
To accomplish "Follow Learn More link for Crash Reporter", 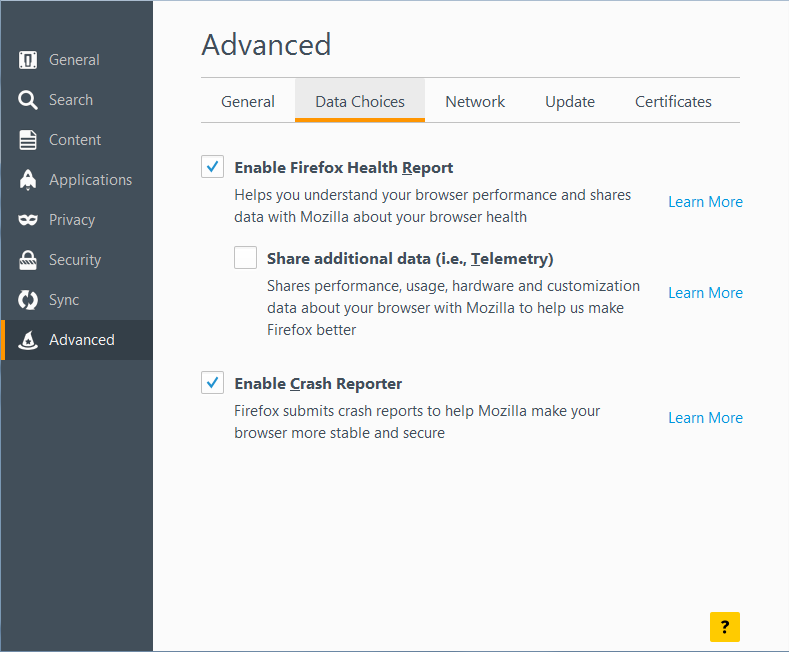I will tap(705, 418).
